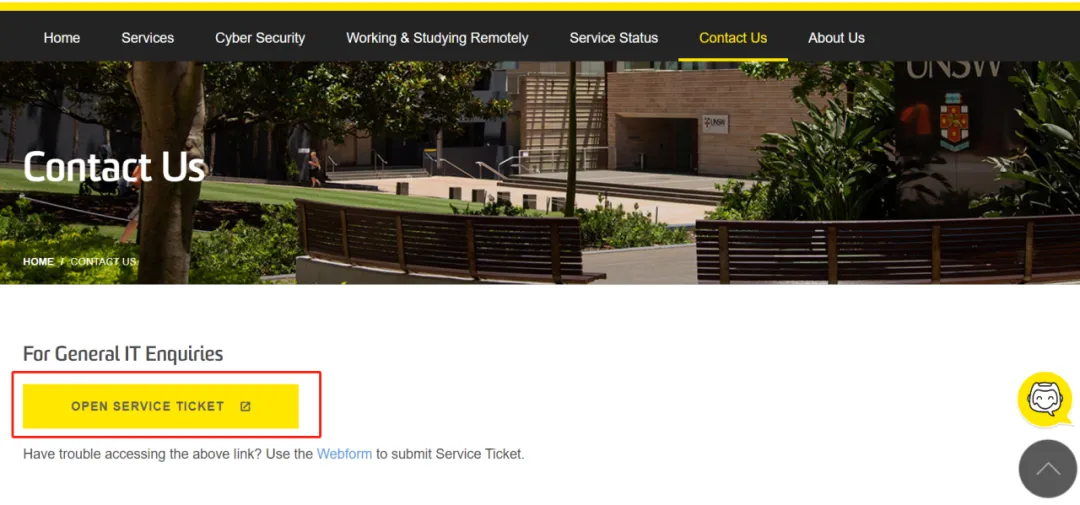
Task: Click the yellow bar at page top
Action: pyautogui.click(x=540, y=6)
